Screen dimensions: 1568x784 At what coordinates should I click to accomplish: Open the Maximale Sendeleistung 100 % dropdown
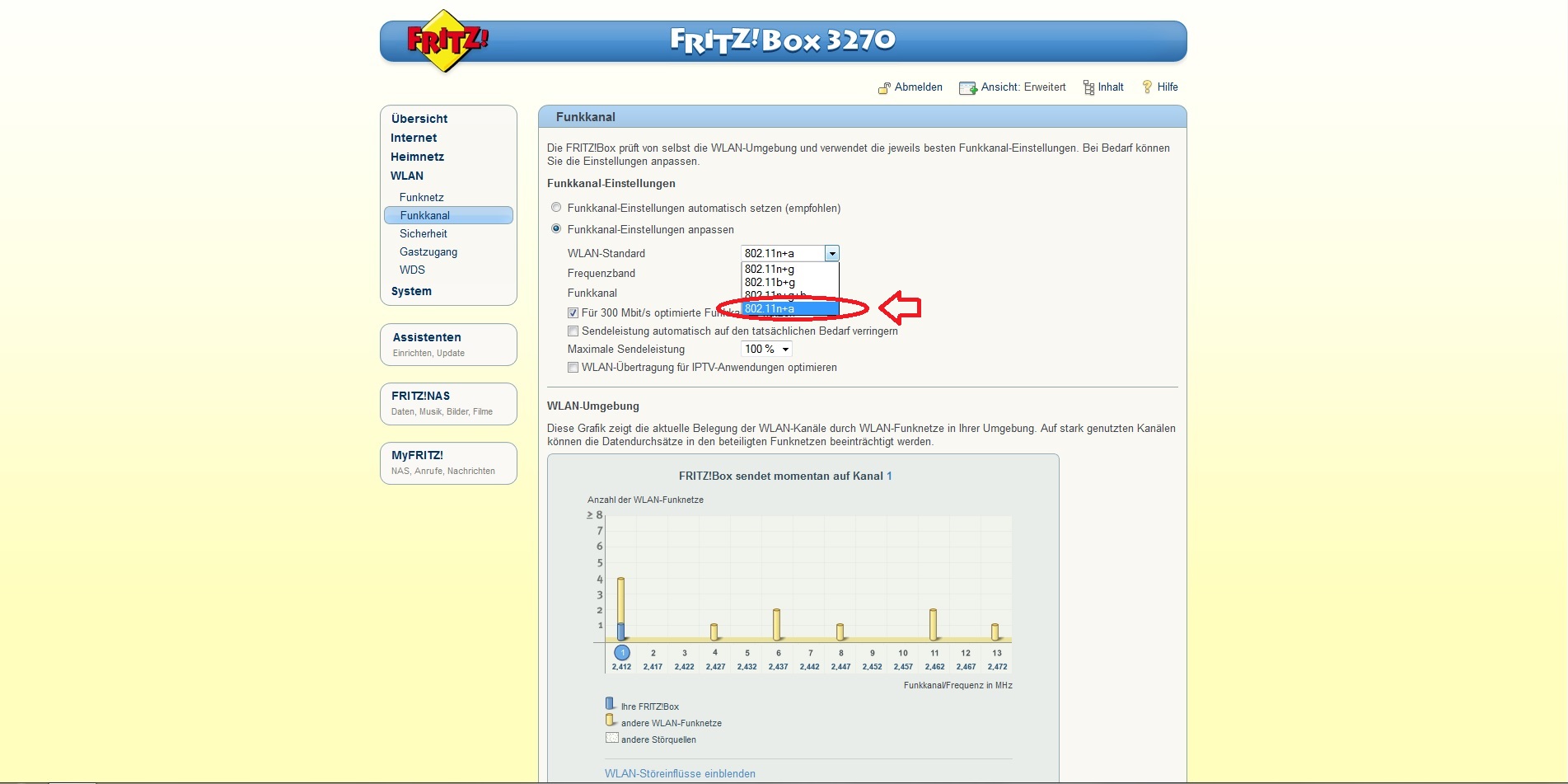pos(766,349)
